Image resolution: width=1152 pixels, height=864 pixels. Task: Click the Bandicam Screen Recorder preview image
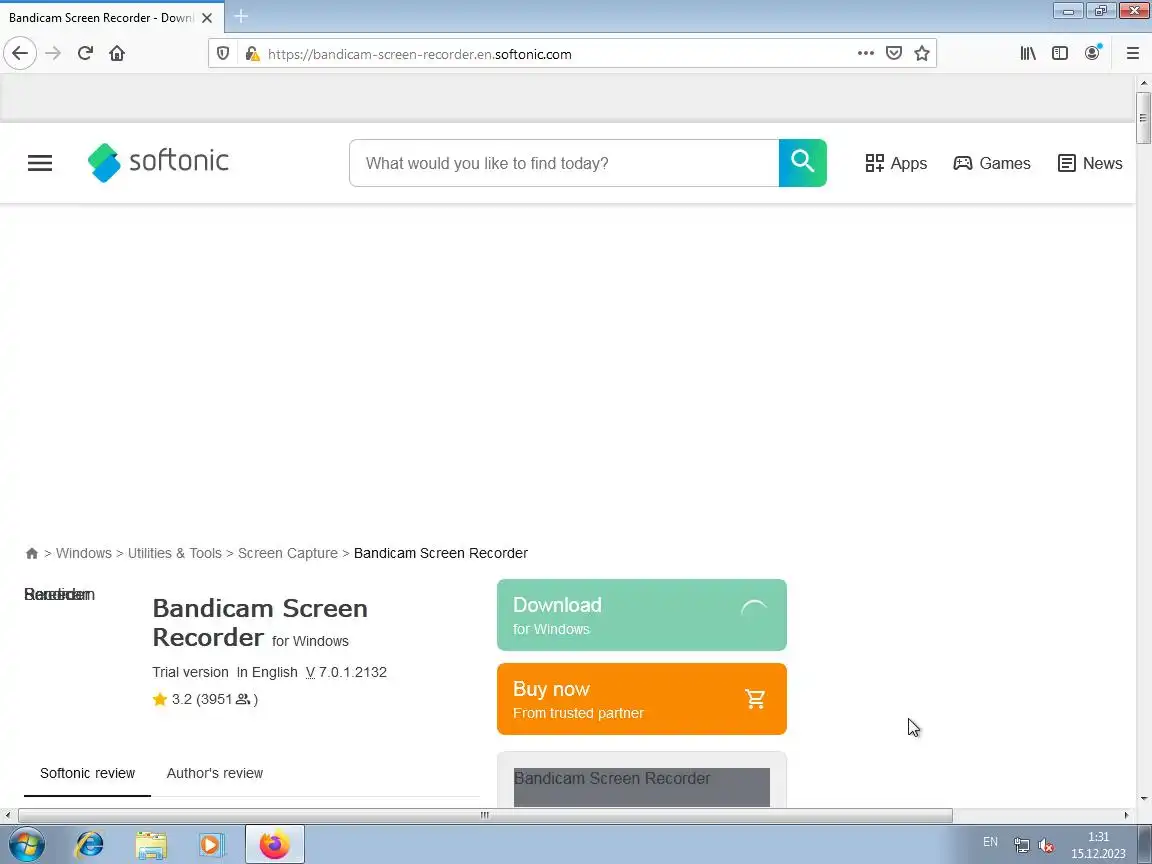641,787
